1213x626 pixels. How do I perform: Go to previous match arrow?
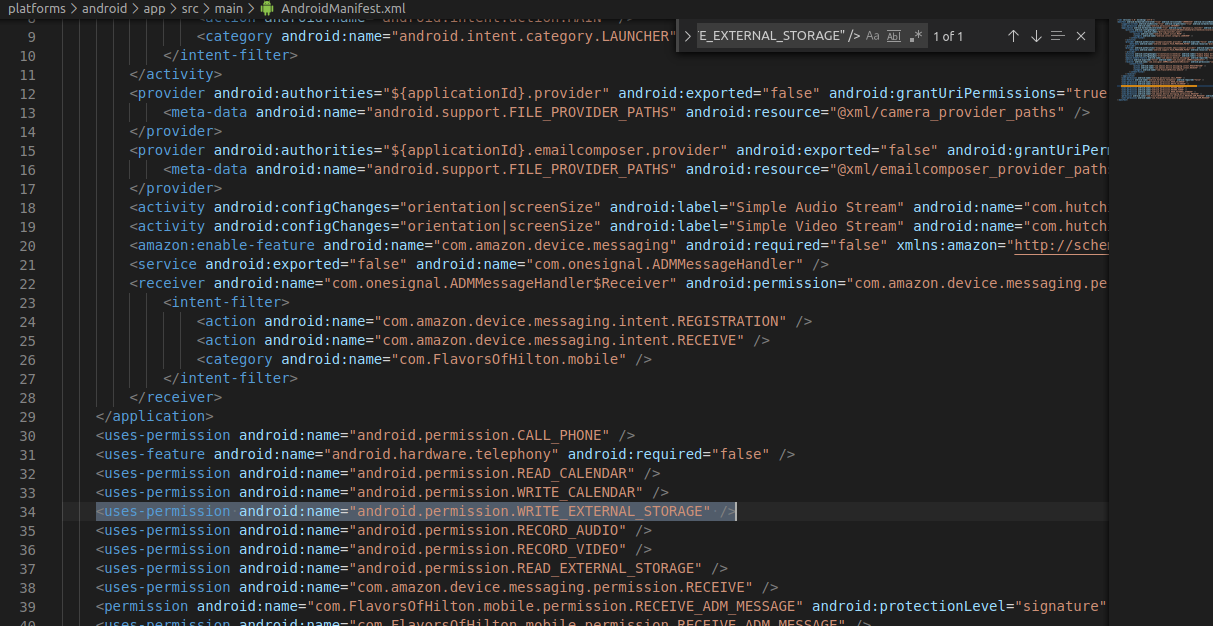(x=1013, y=36)
